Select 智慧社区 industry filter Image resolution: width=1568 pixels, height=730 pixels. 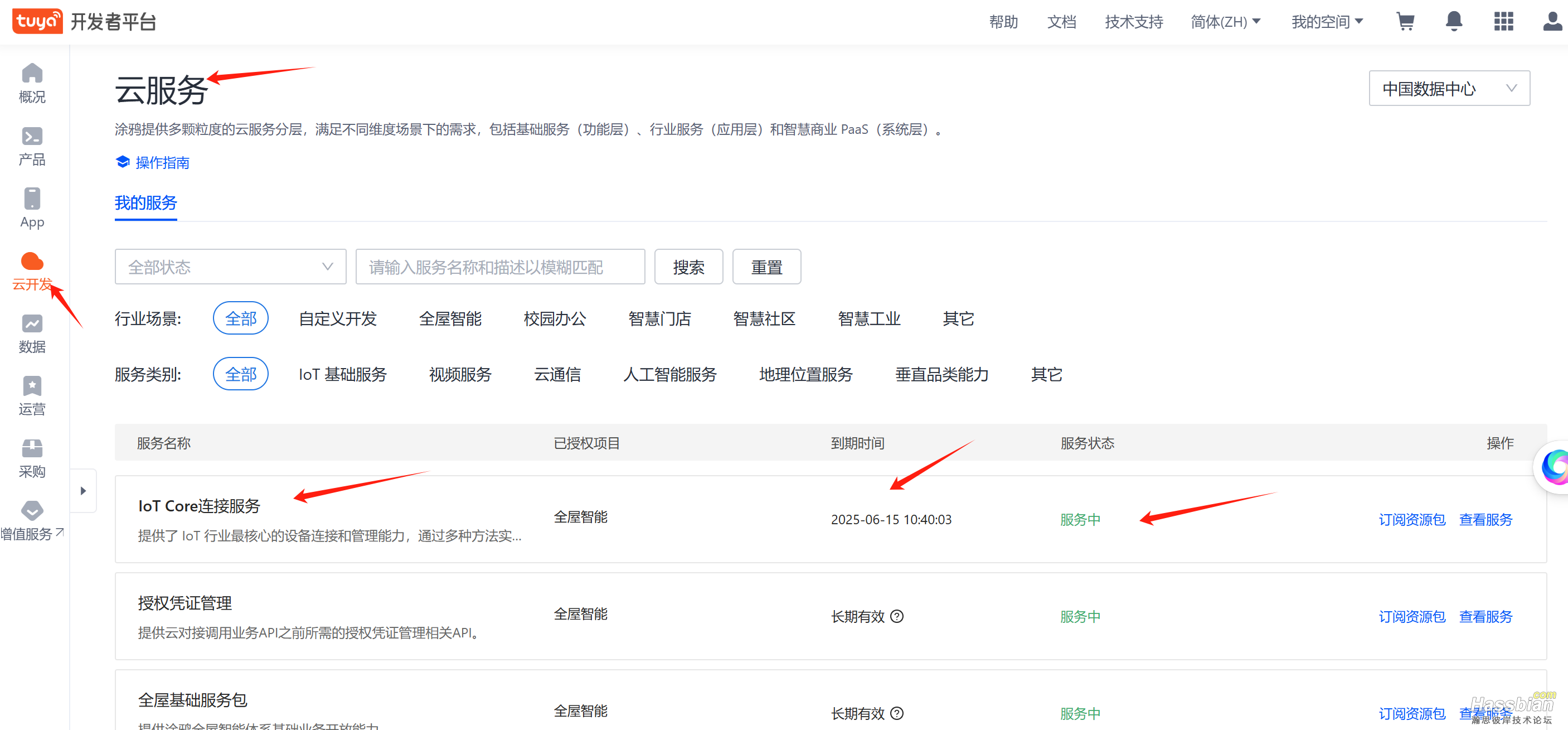765,318
